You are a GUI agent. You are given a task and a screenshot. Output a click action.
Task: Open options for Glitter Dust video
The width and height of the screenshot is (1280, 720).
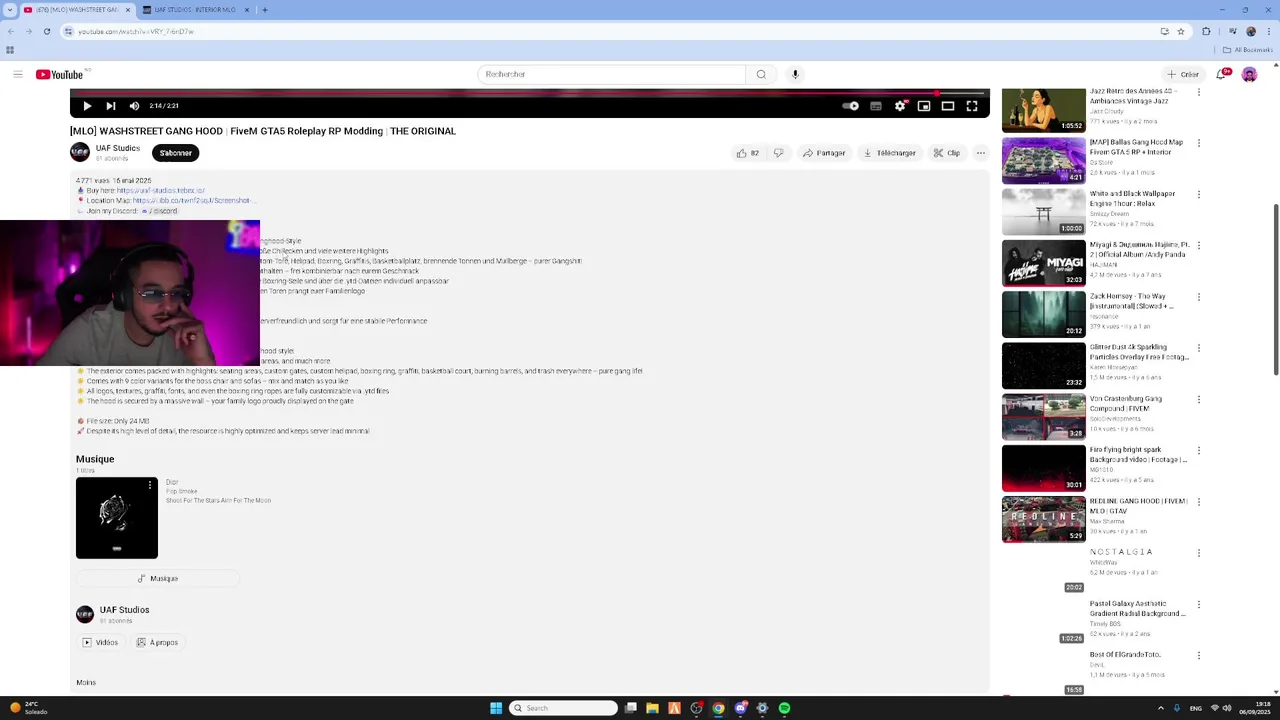(1199, 348)
